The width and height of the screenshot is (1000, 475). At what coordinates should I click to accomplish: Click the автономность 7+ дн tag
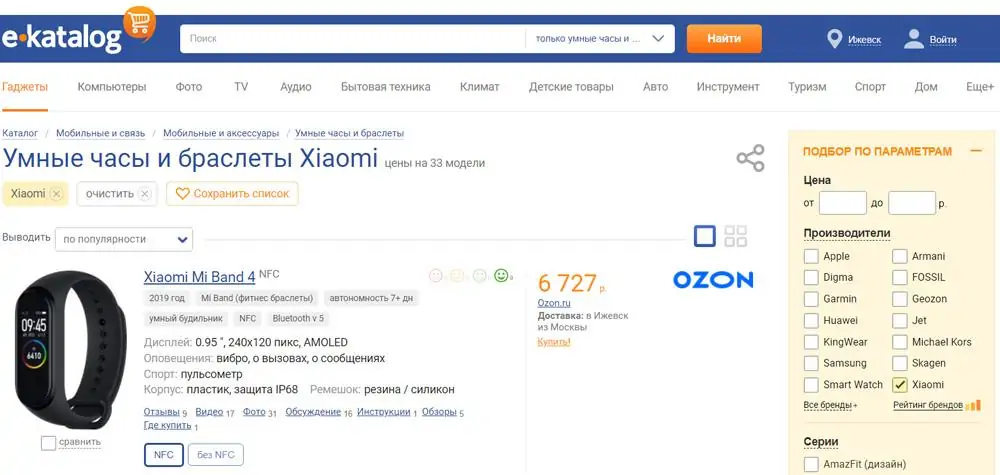(x=371, y=298)
